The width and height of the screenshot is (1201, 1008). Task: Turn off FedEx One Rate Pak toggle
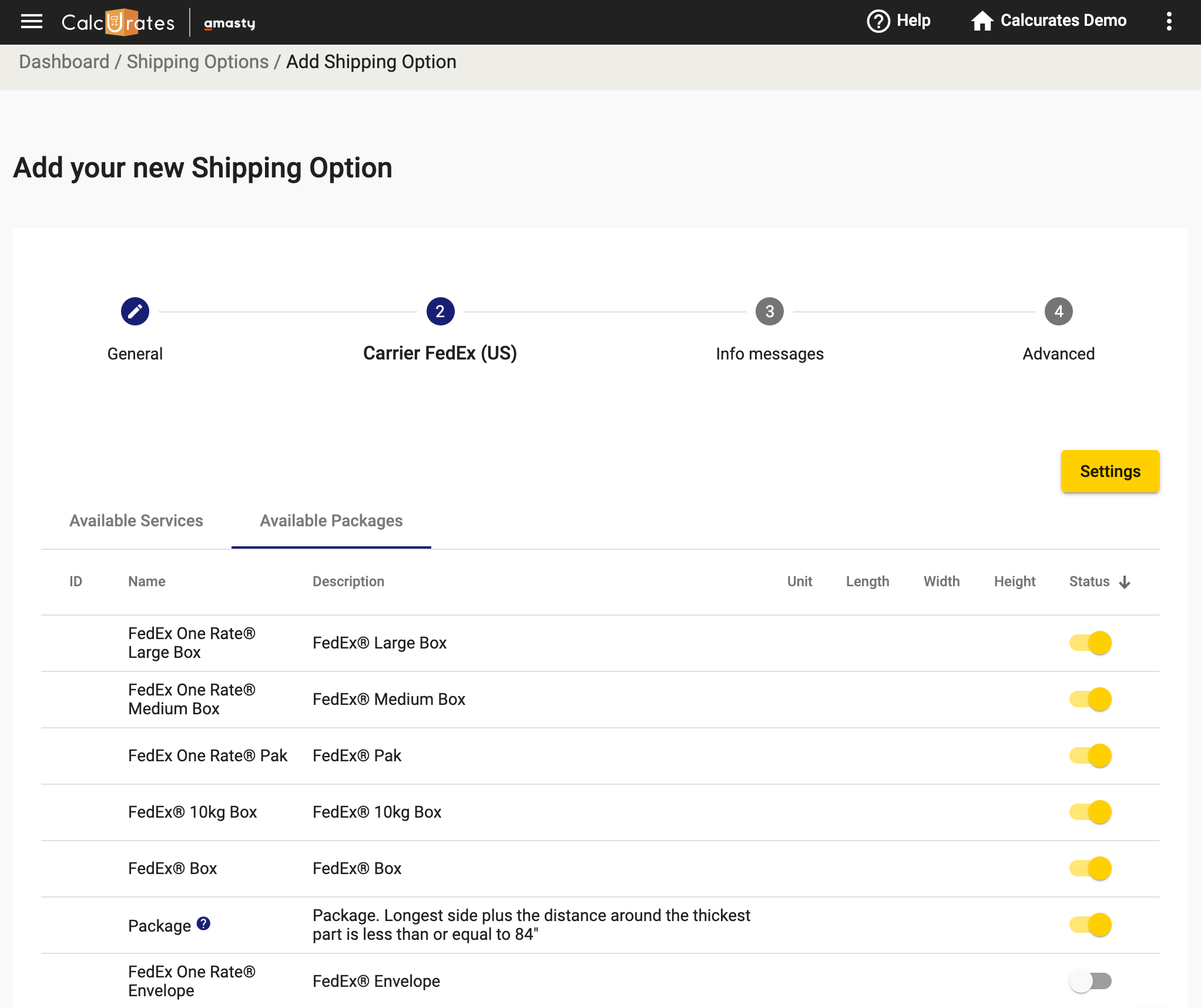point(1091,755)
